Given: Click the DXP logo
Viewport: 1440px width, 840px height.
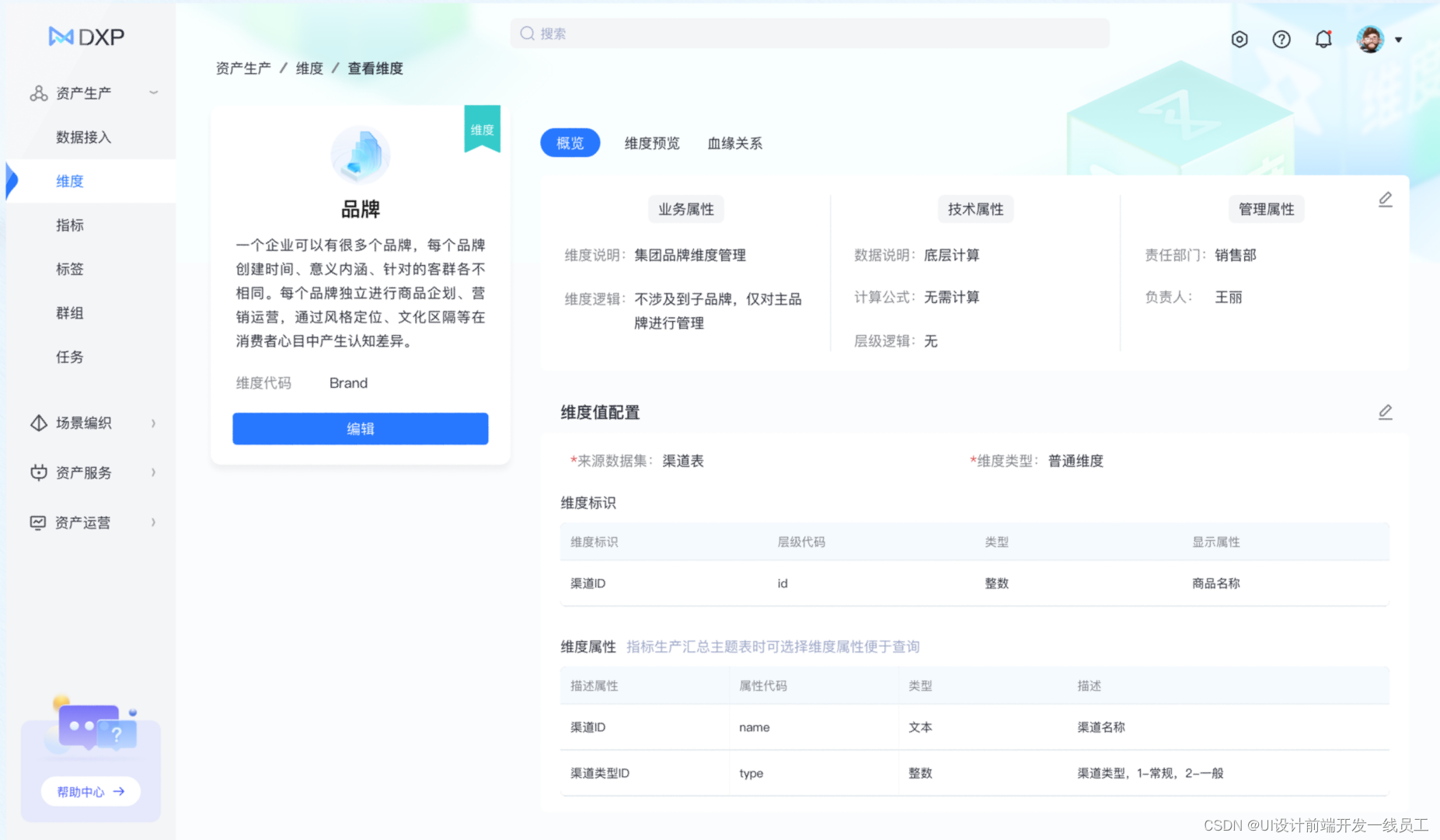Looking at the screenshot, I should [85, 36].
